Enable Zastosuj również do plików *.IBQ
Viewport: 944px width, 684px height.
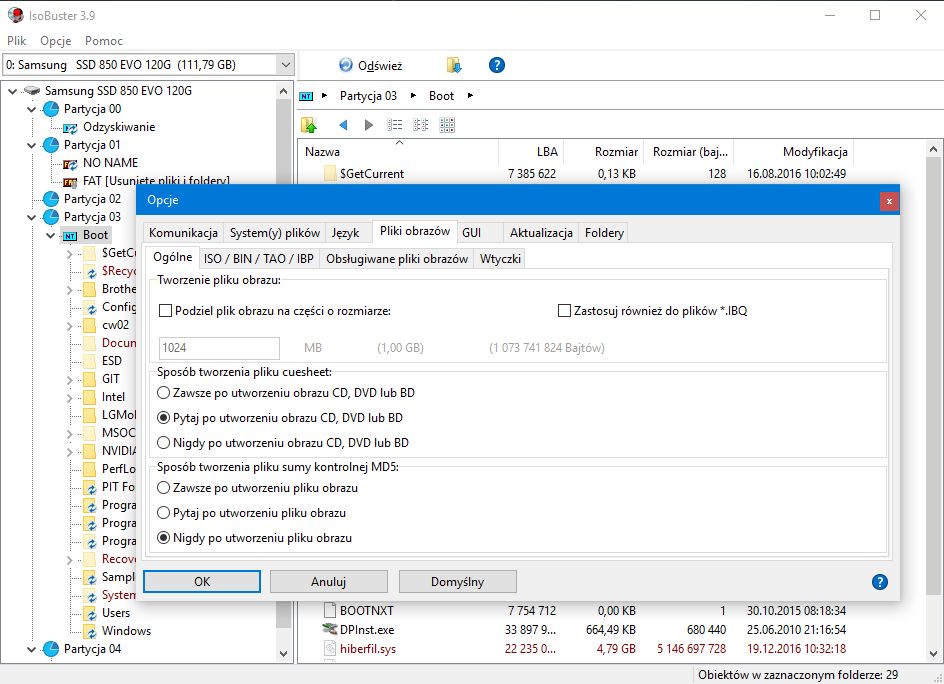click(x=564, y=311)
